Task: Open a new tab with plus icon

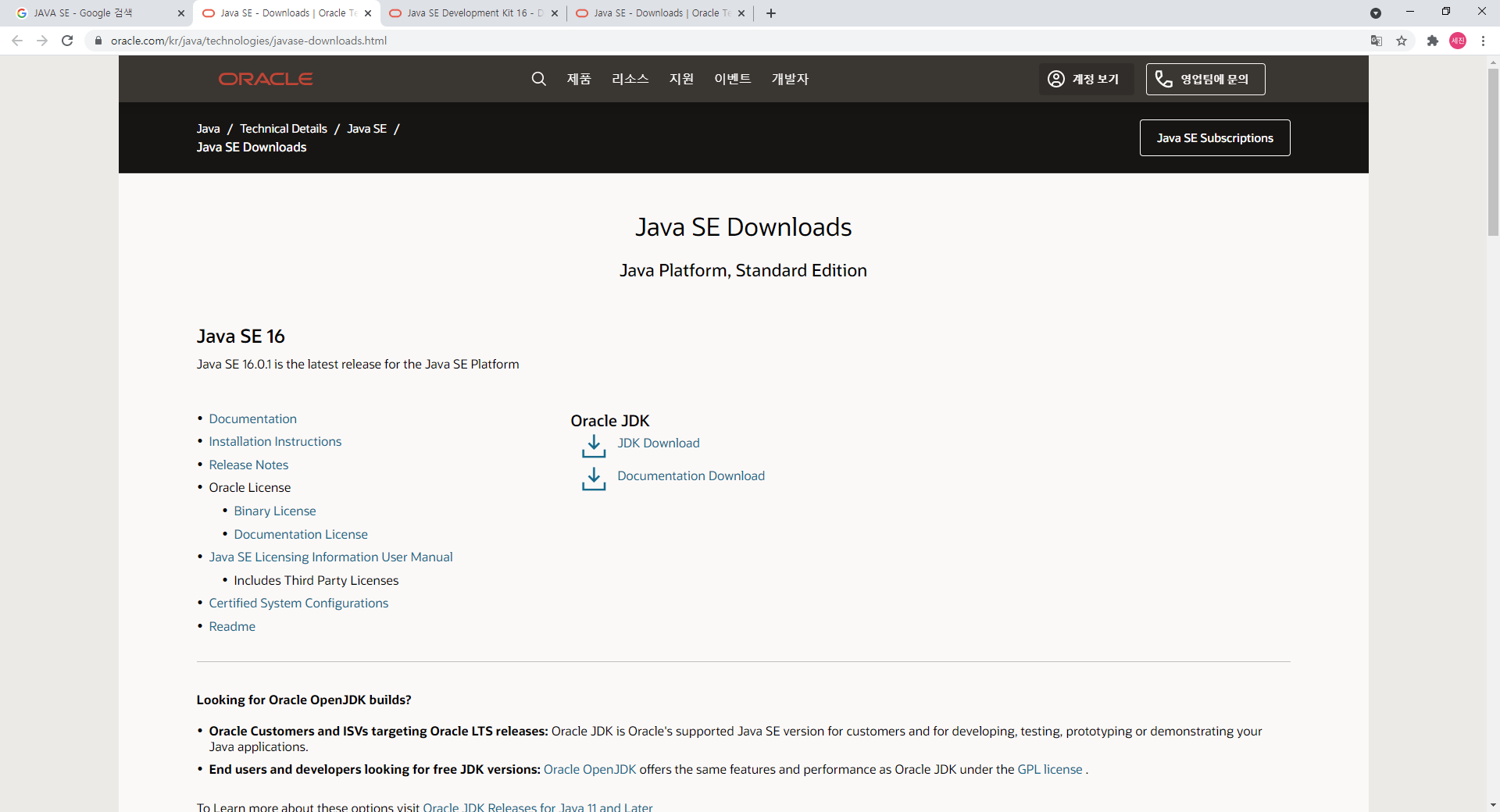Action: [771, 13]
